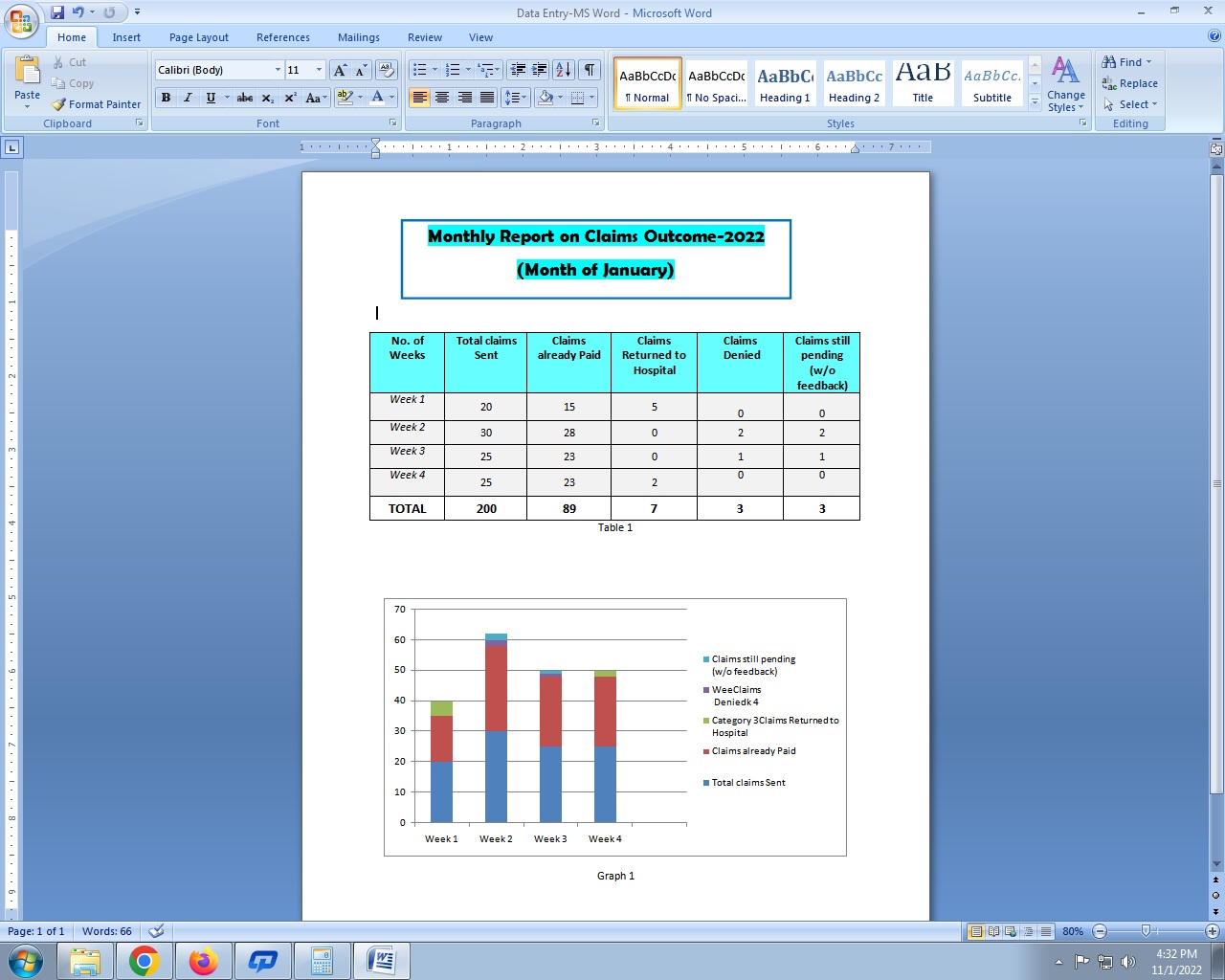This screenshot has height=980, width=1225.
Task: Click the Redo icon in Quick Access Toolbar
Action: [x=109, y=12]
